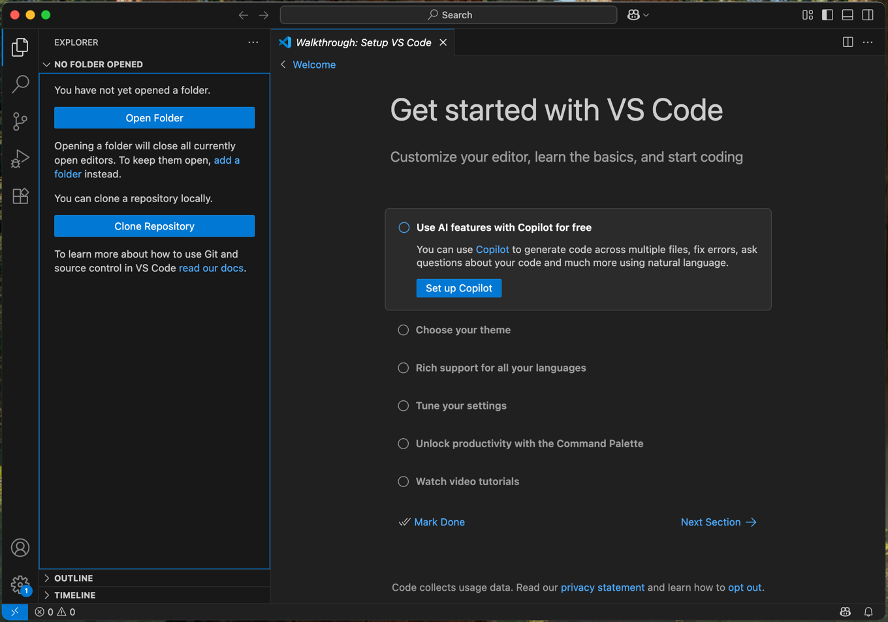The height and width of the screenshot is (622, 888).
Task: Follow the add a folder link
Action: [x=227, y=160]
